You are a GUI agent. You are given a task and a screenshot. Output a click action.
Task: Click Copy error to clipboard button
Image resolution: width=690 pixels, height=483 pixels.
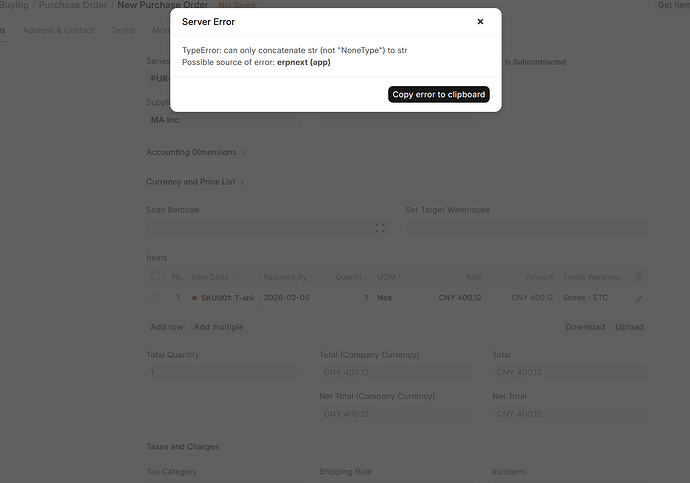[439, 95]
